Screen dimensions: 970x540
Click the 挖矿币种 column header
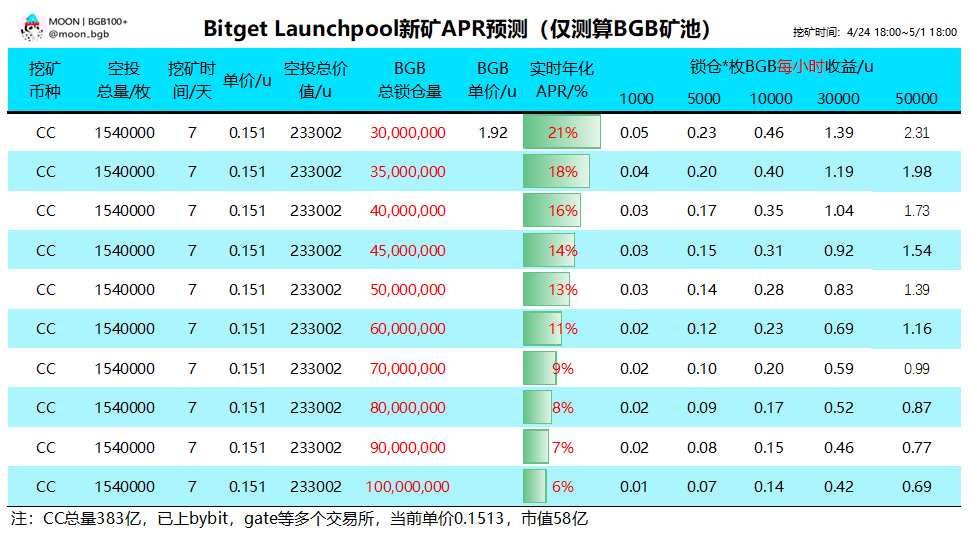(x=45, y=80)
